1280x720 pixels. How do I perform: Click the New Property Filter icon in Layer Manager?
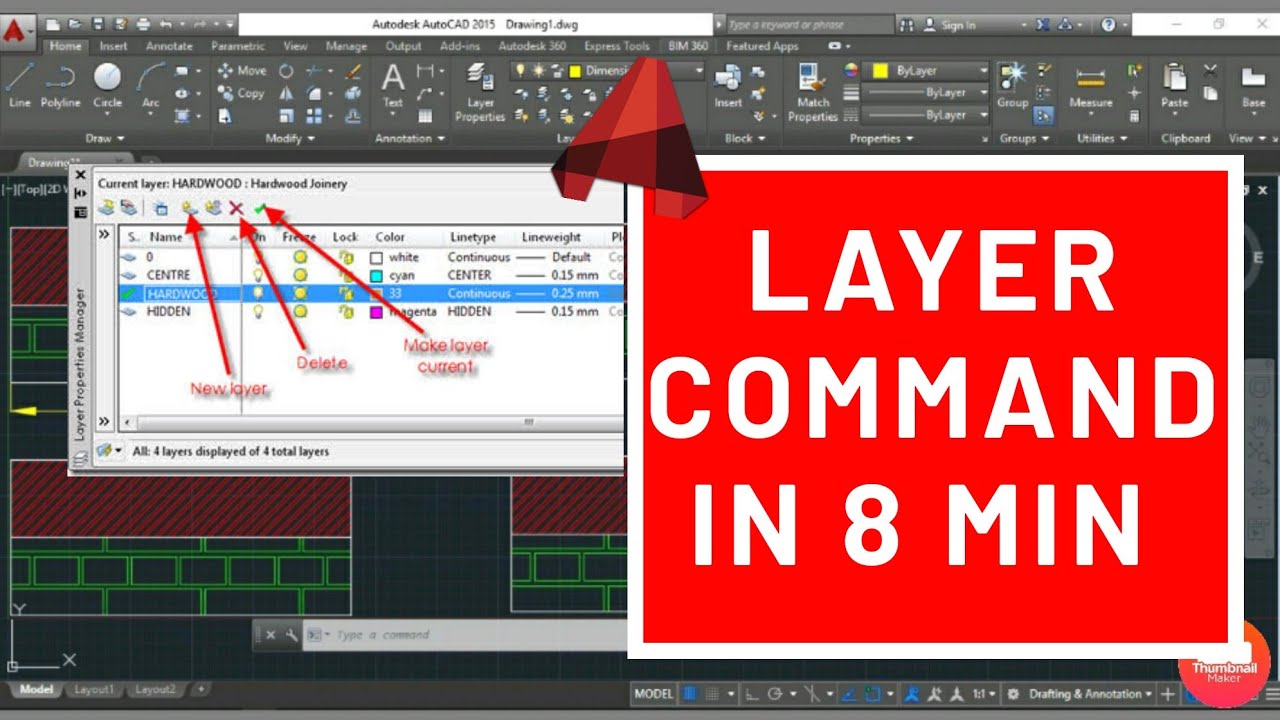[105, 208]
